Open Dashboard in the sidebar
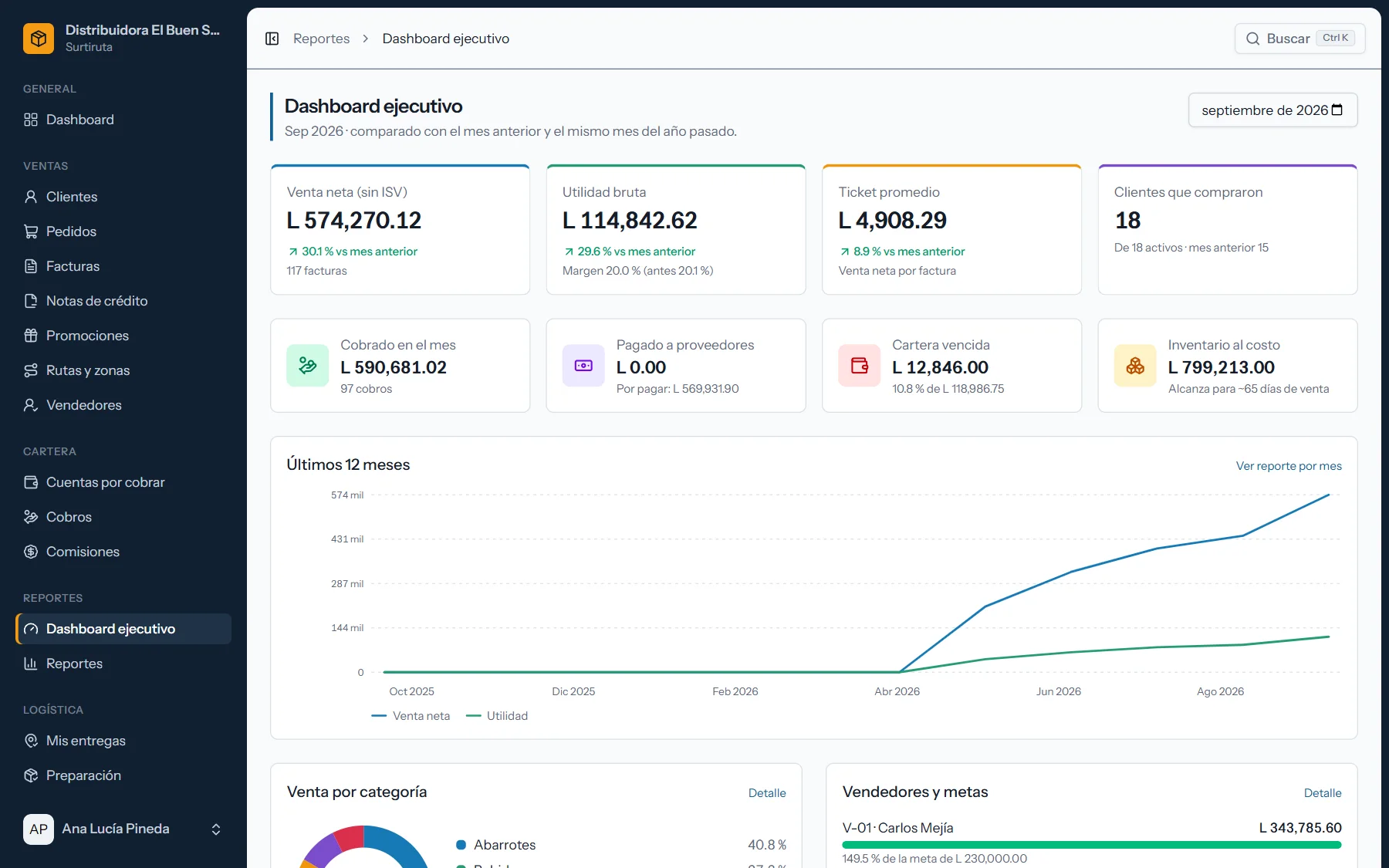The image size is (1389, 868). 123,120
